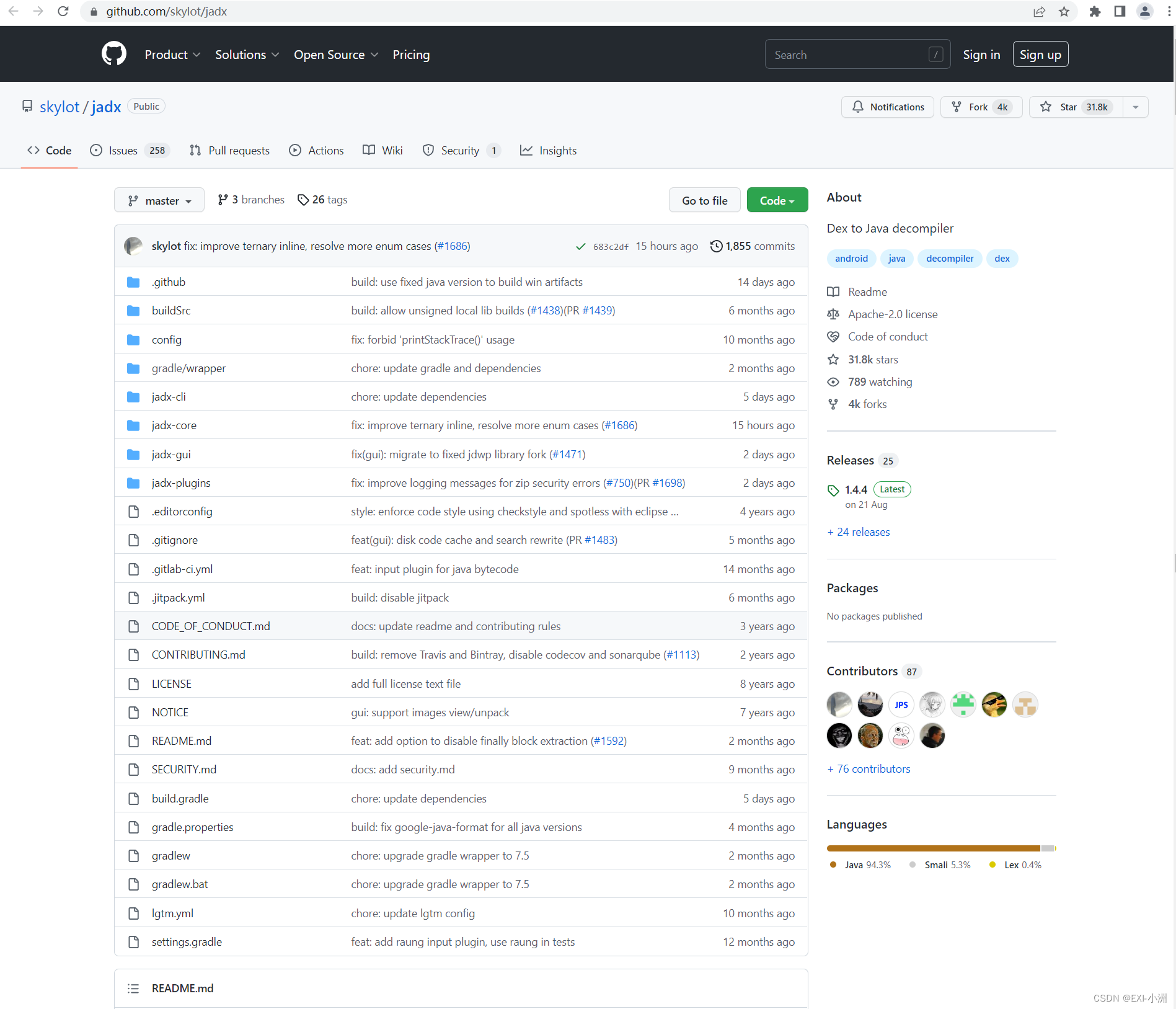
Task: Click Go to file button
Action: pos(704,200)
